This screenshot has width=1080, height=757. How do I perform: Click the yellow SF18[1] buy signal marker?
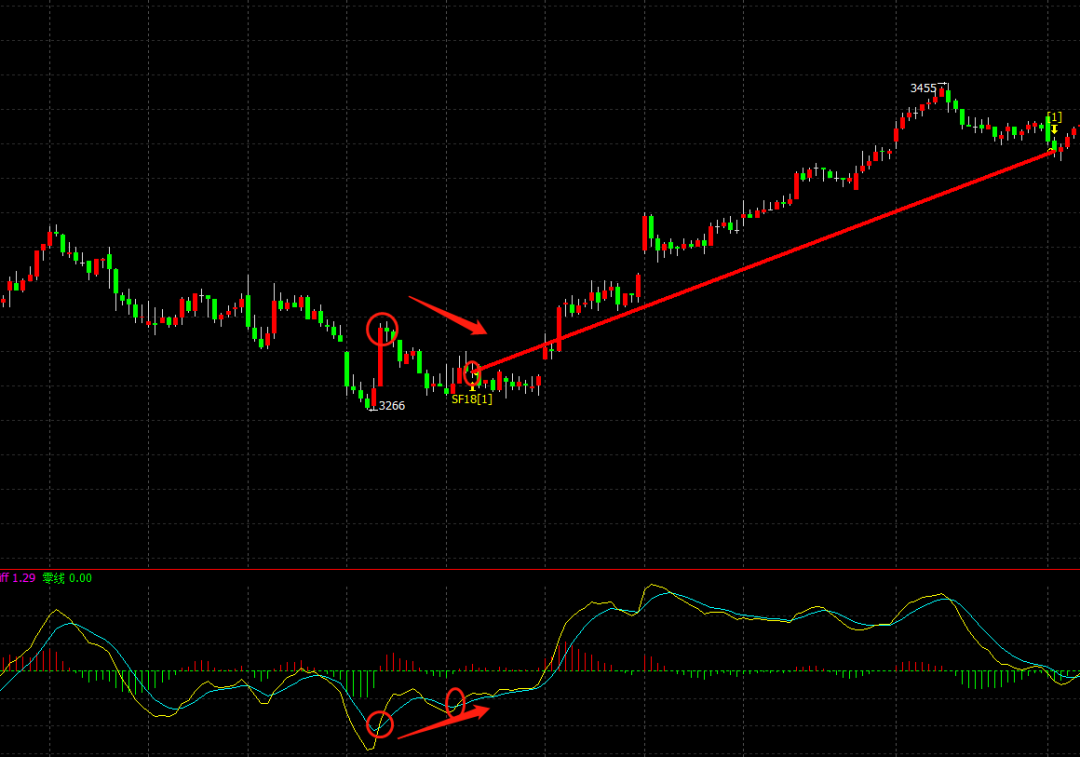coord(472,399)
